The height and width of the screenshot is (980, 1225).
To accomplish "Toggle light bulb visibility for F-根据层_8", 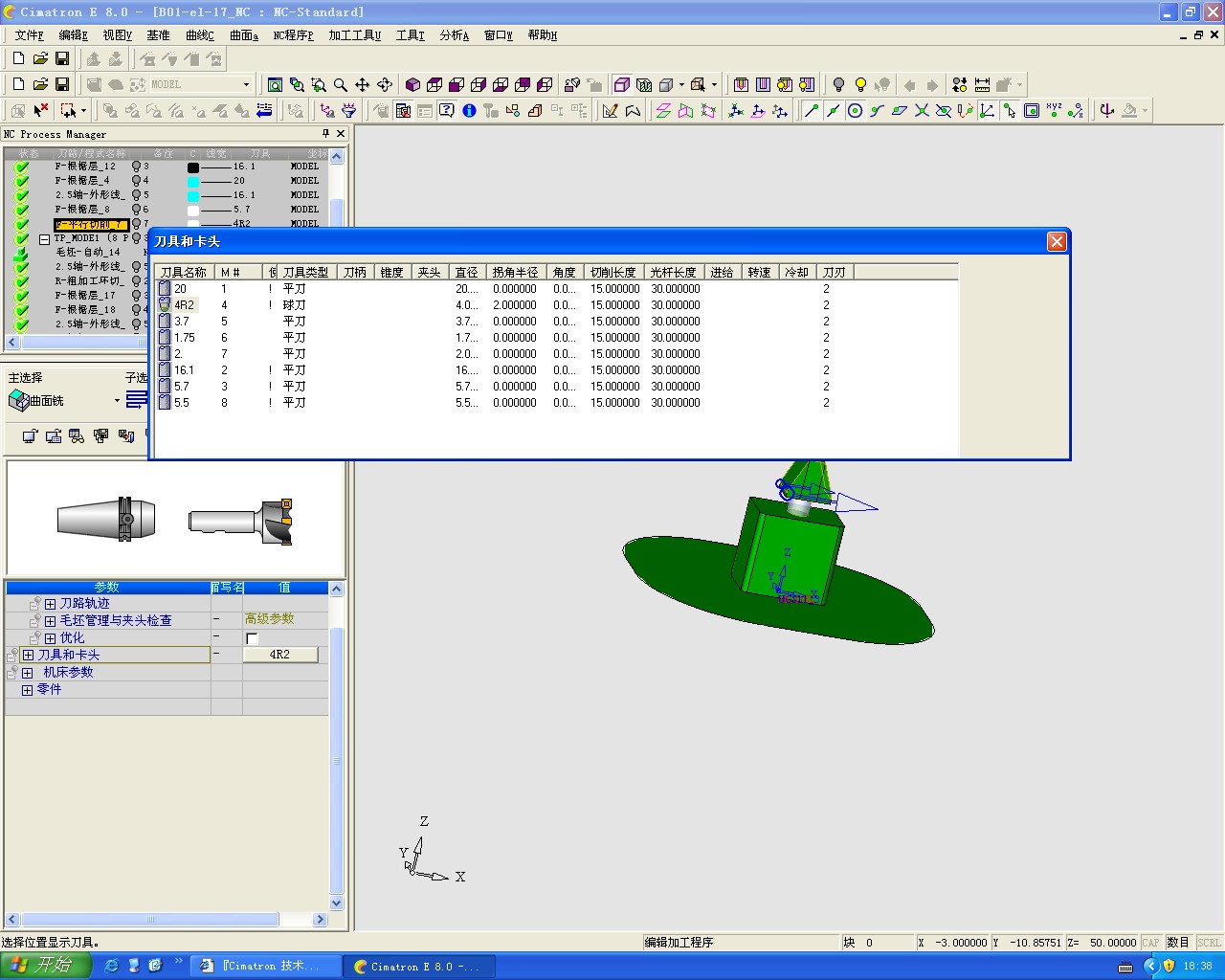I will click(x=137, y=210).
